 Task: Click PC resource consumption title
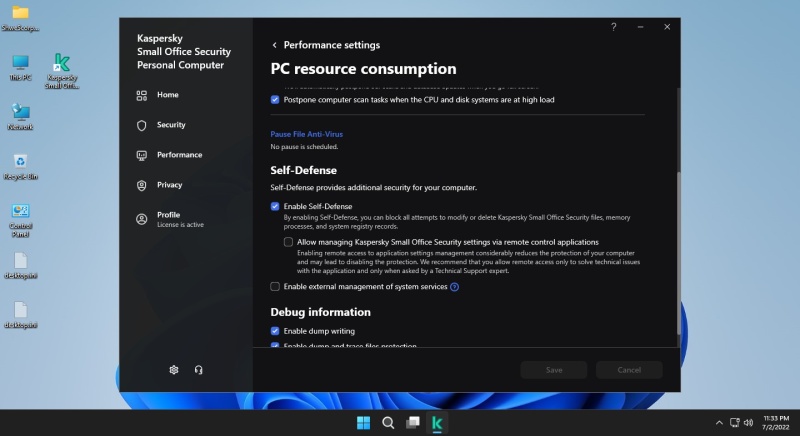(363, 69)
